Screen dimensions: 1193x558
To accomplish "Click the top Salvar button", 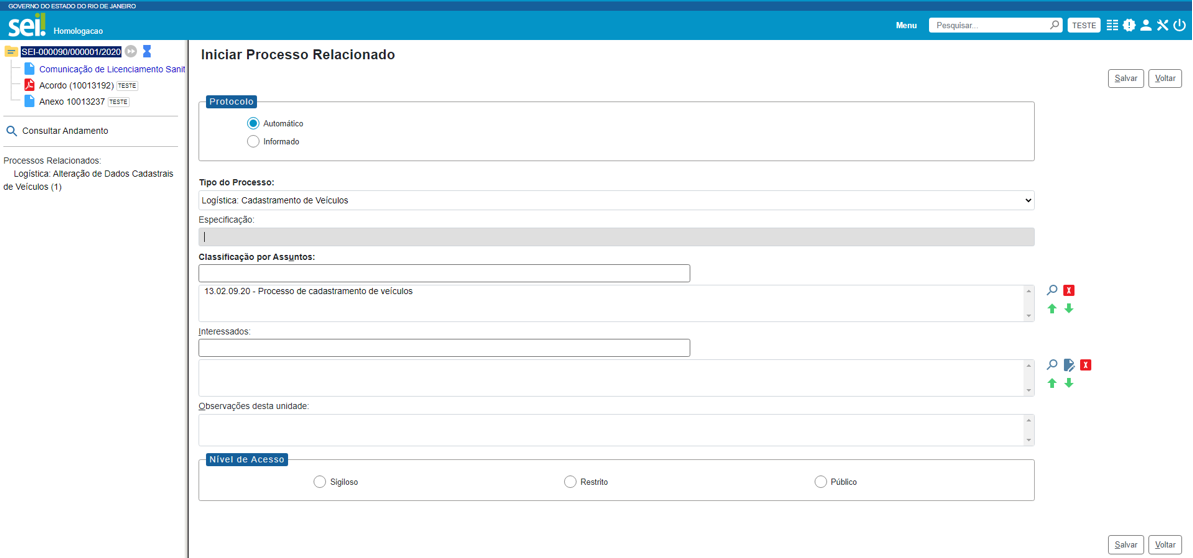I will [1125, 78].
